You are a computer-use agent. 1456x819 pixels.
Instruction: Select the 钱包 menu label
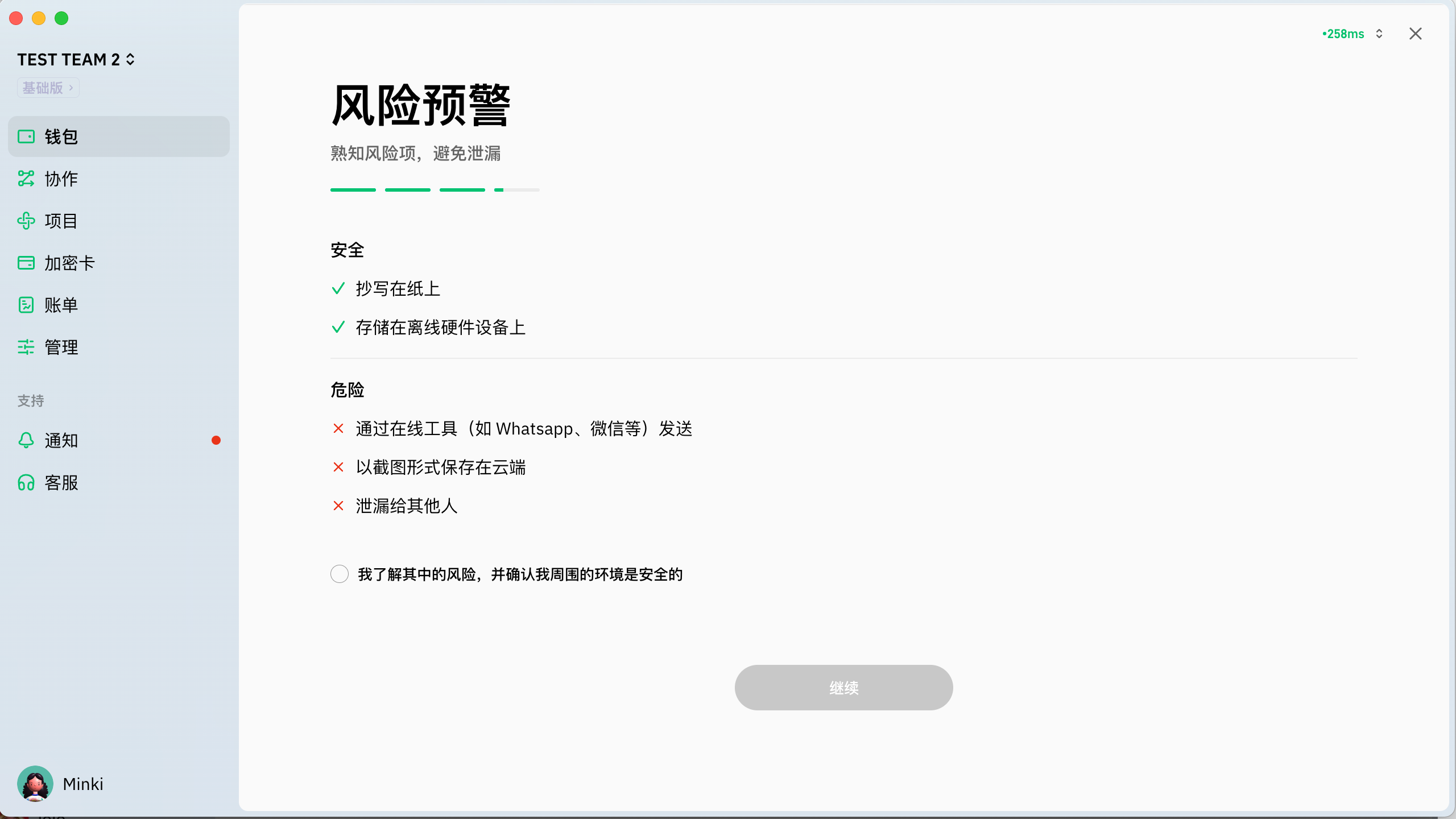(x=61, y=136)
